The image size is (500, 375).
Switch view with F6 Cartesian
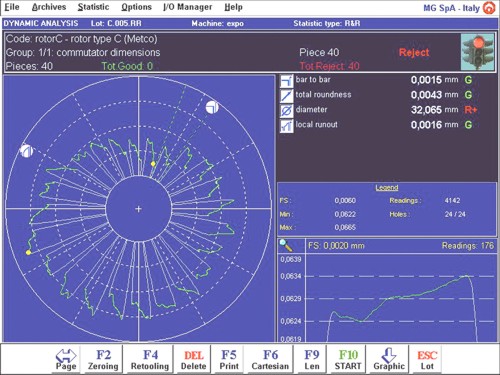(x=270, y=359)
